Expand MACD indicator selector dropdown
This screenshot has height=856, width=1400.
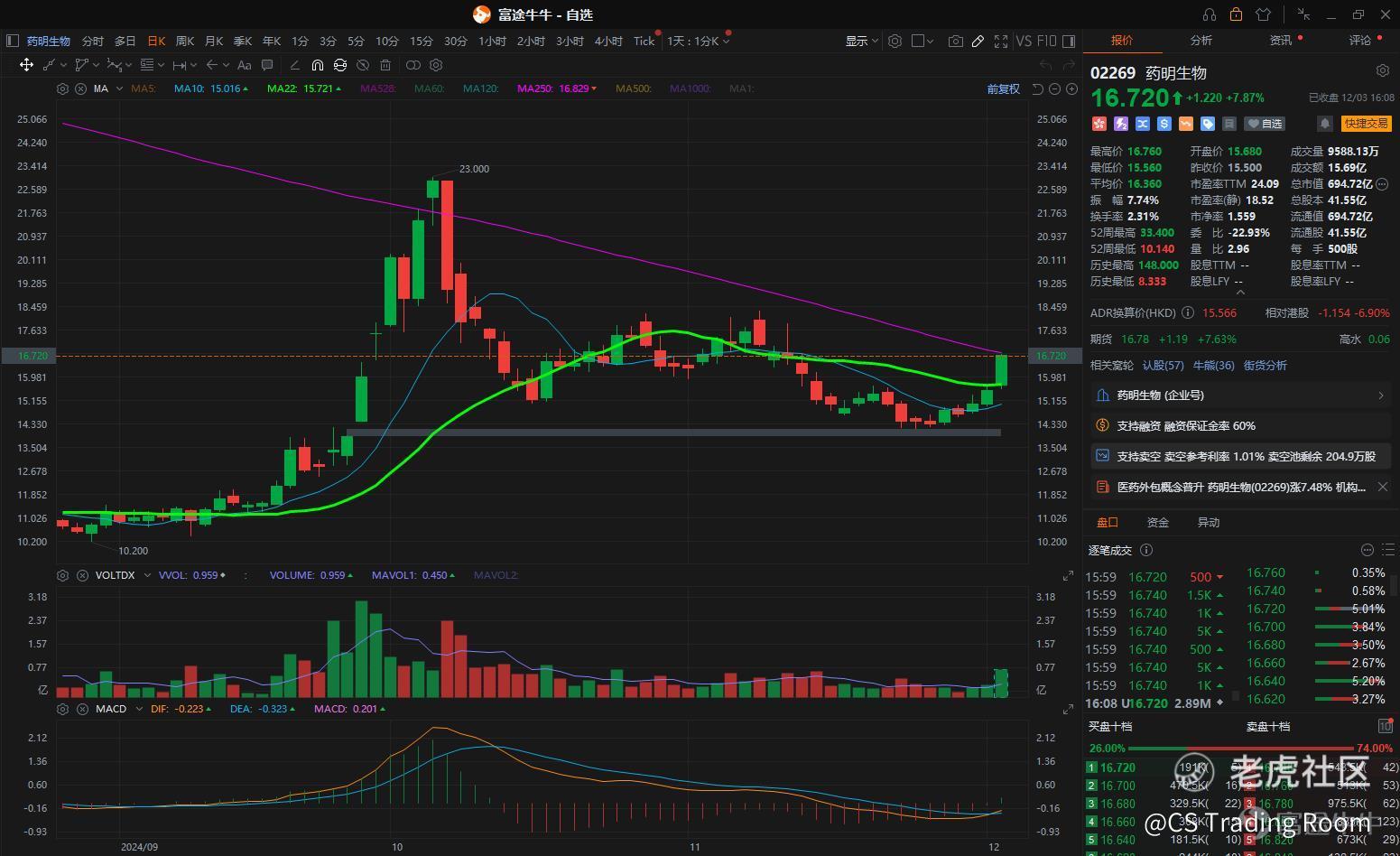pos(139,709)
